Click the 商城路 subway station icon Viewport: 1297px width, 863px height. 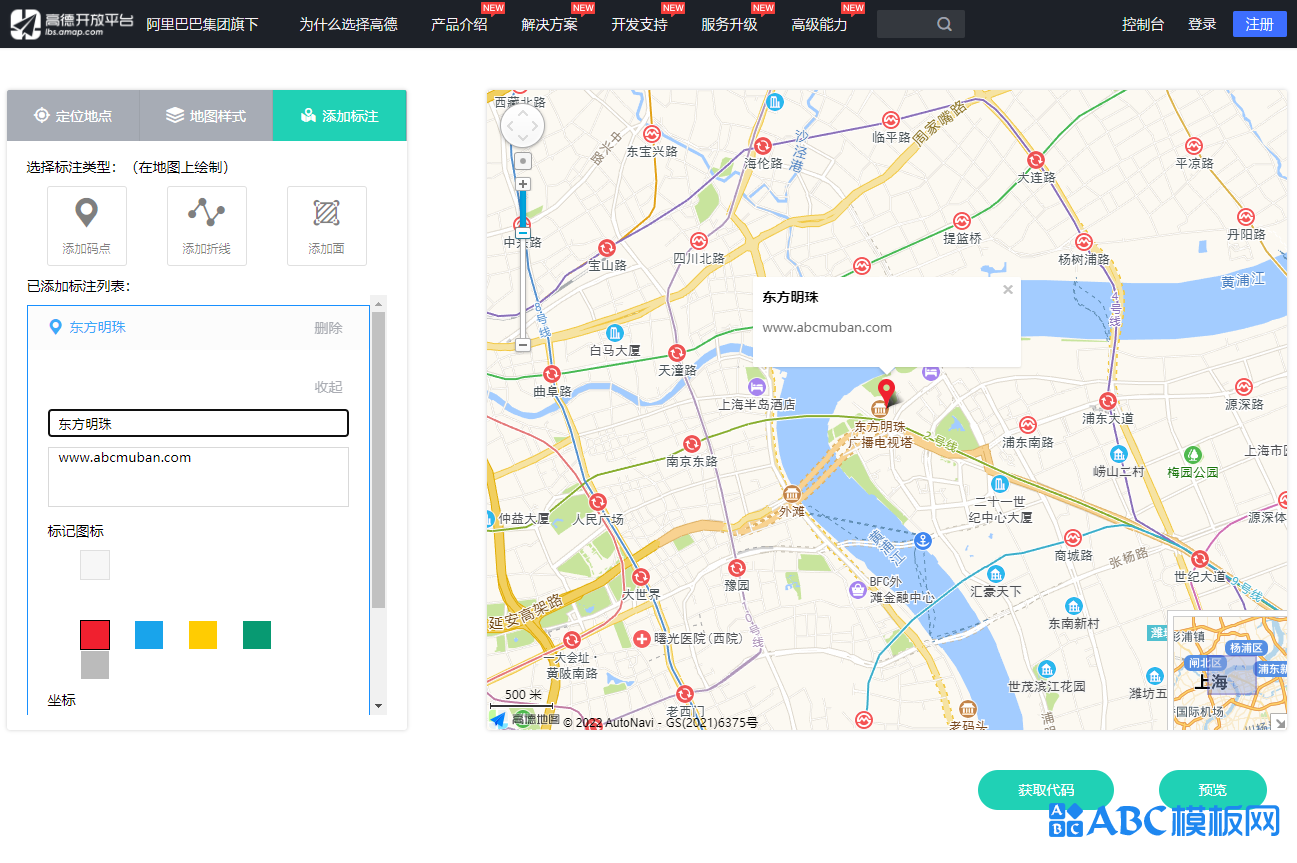pyautogui.click(x=1073, y=538)
